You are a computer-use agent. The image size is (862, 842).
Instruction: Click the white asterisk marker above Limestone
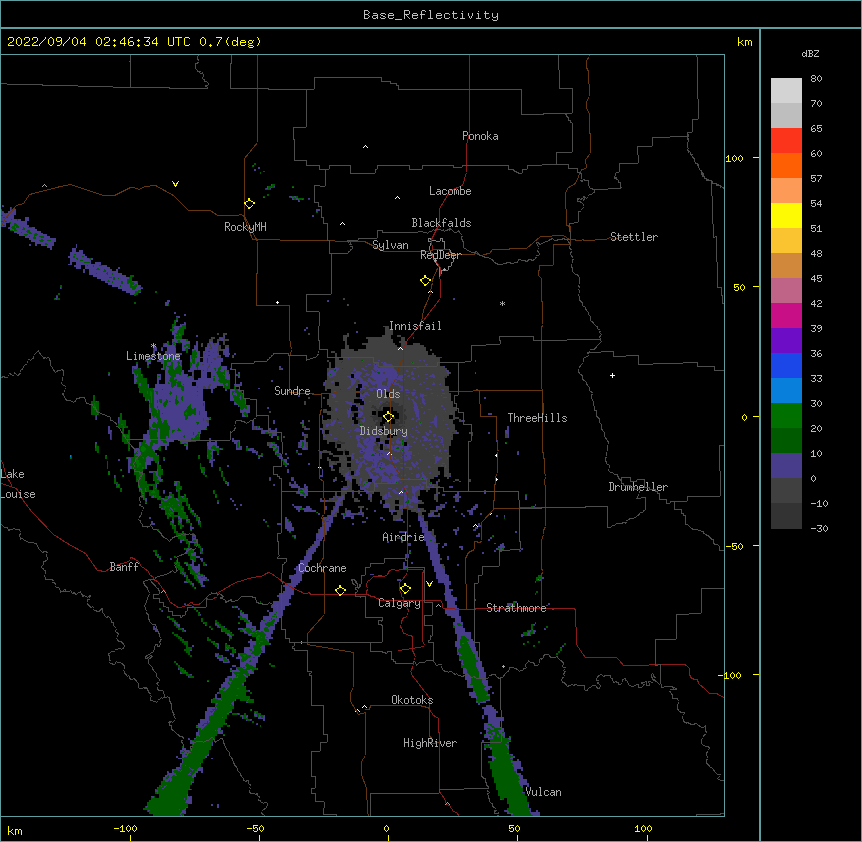tap(153, 346)
